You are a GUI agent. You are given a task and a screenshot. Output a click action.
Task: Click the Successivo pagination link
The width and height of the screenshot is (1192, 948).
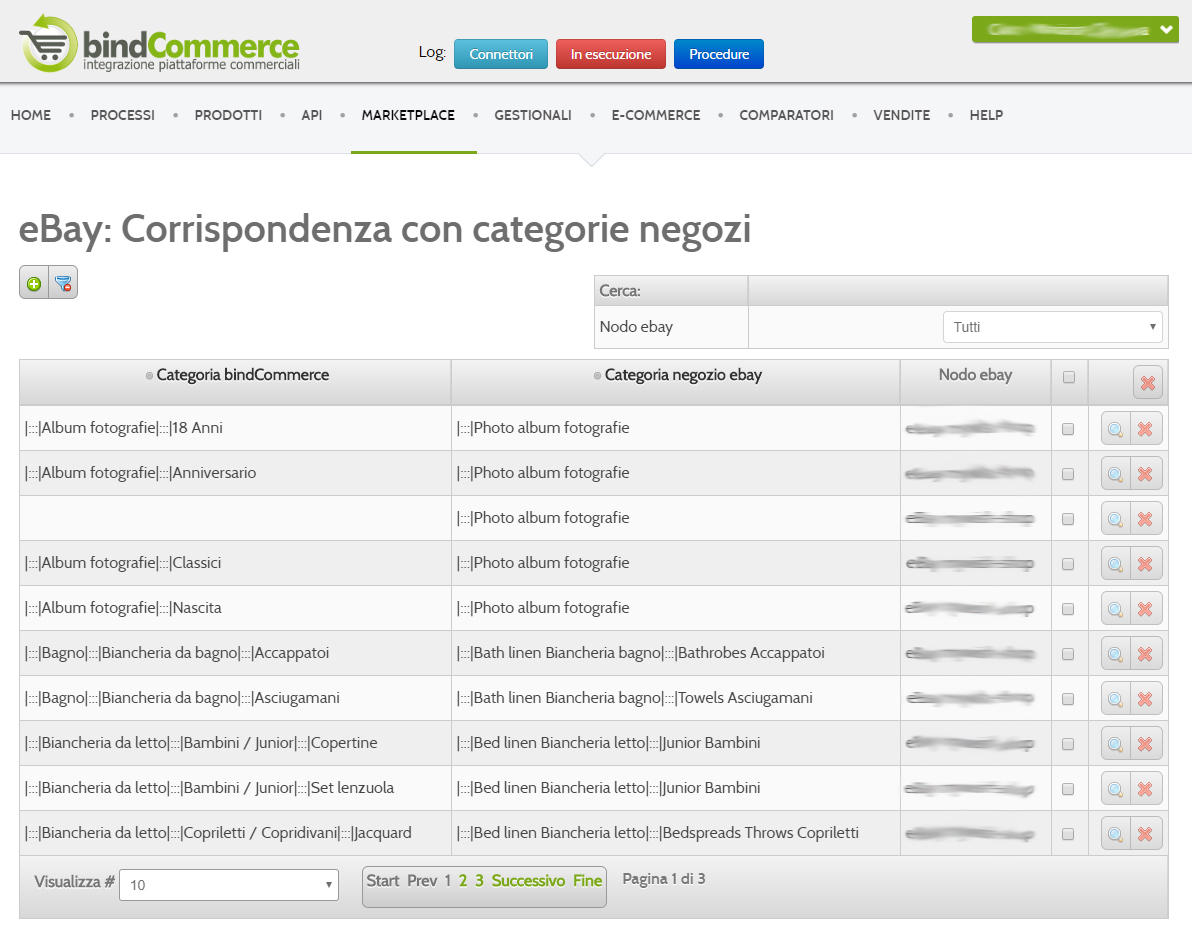point(528,880)
